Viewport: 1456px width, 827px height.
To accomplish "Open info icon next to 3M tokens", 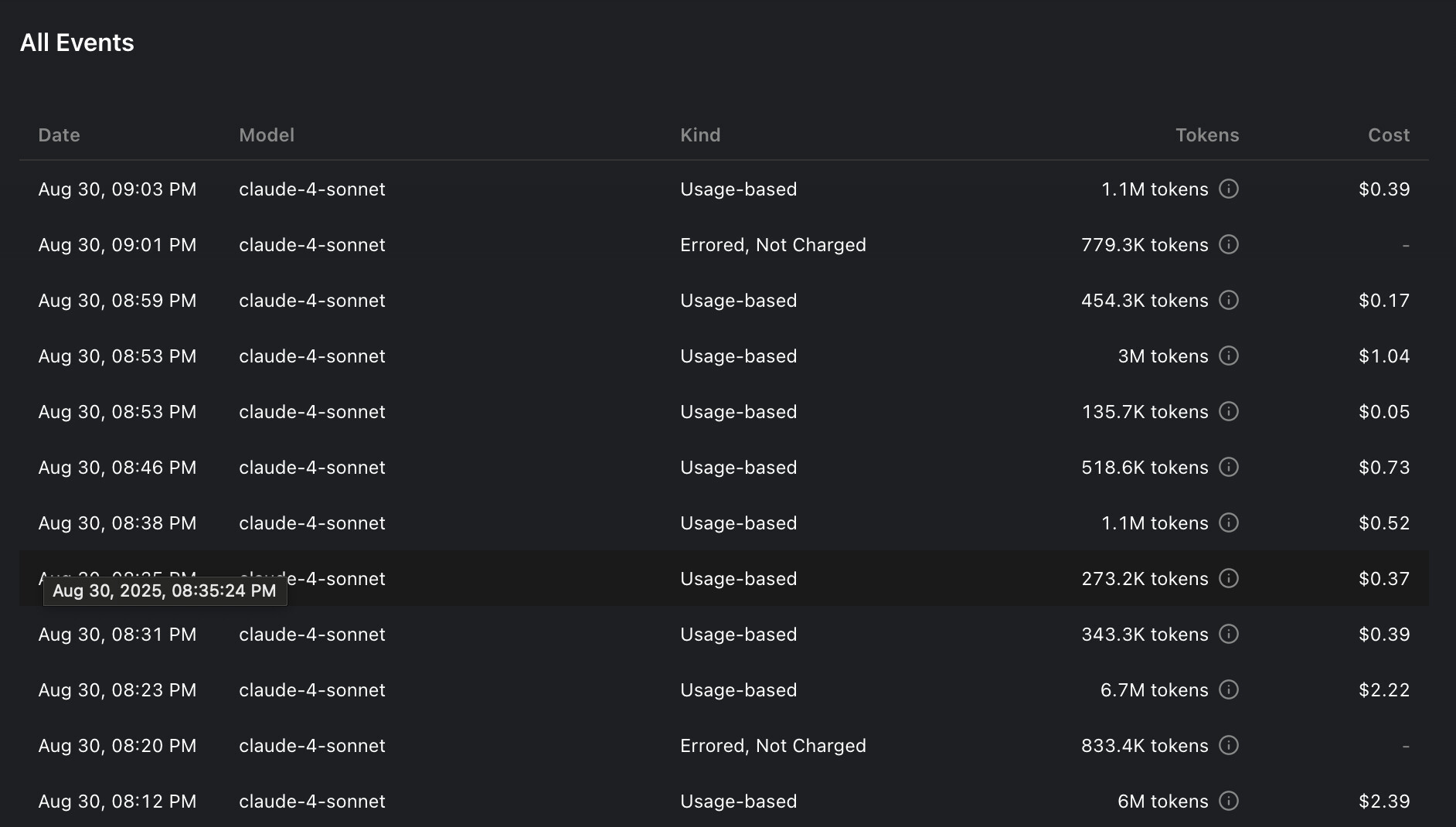I will click(1229, 356).
